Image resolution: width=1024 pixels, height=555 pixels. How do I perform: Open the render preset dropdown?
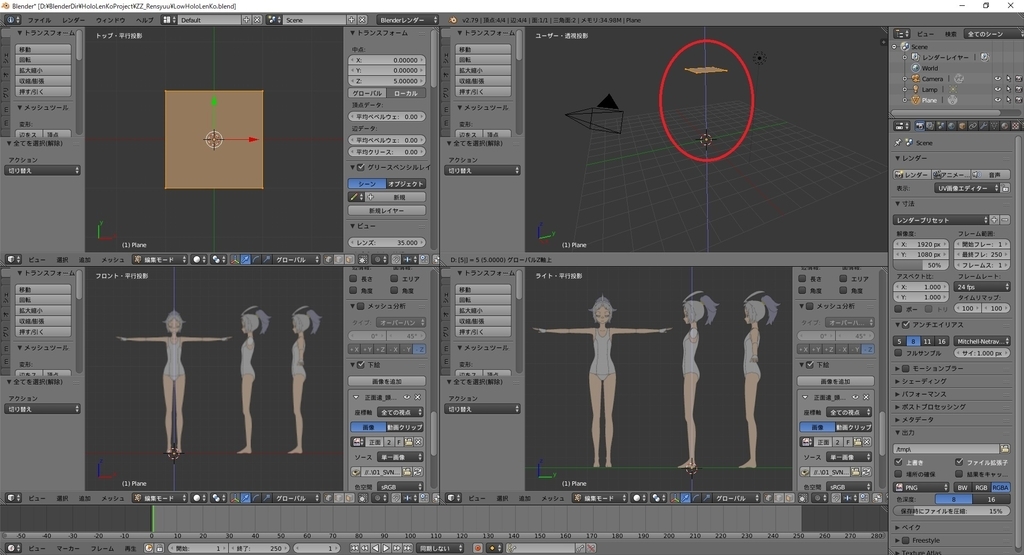pos(940,220)
